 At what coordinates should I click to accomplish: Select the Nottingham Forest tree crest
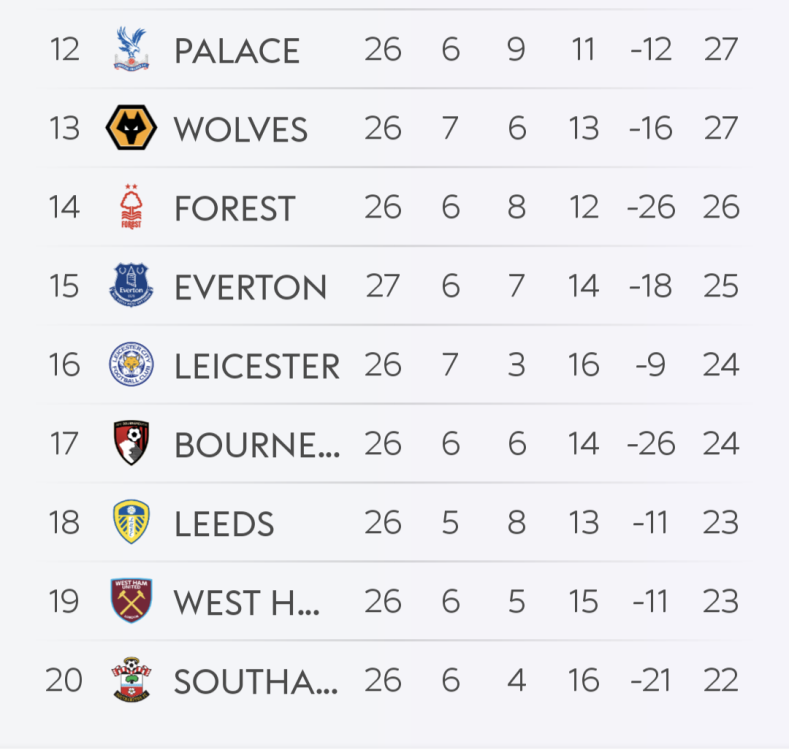pyautogui.click(x=131, y=208)
